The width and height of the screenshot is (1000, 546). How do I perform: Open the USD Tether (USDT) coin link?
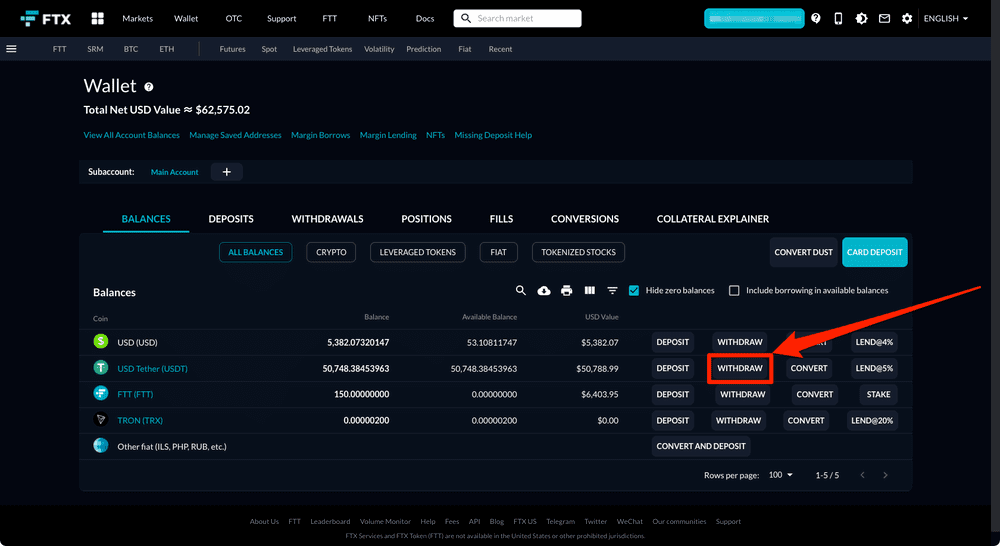click(152, 369)
